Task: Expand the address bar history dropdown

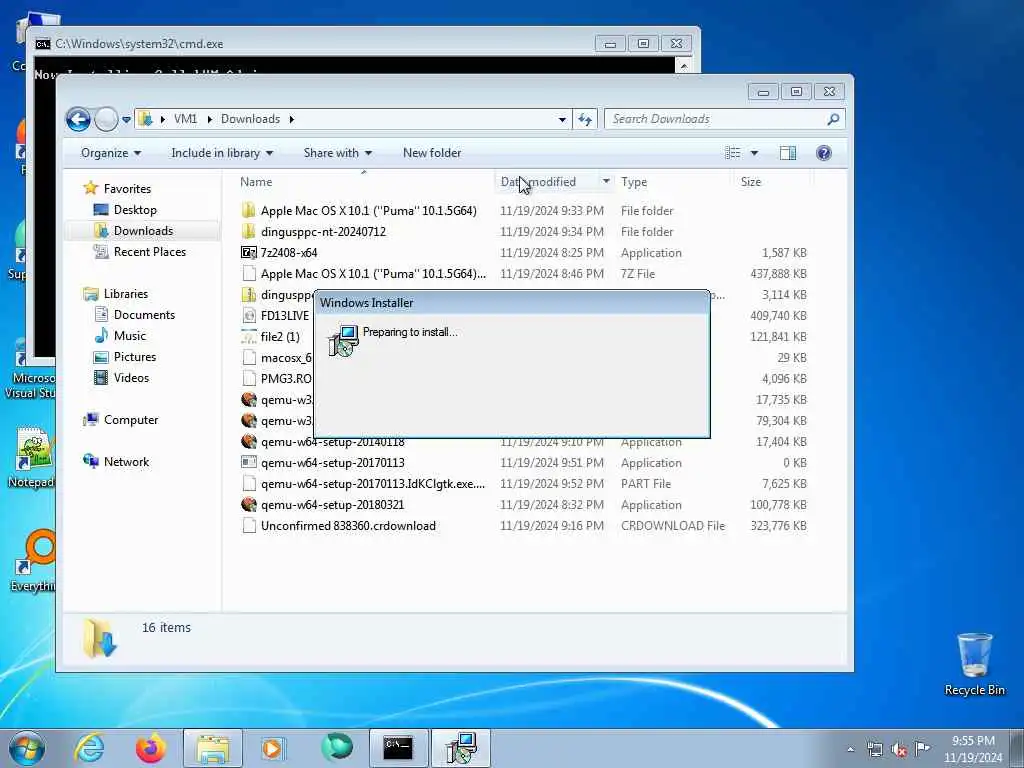Action: [562, 120]
